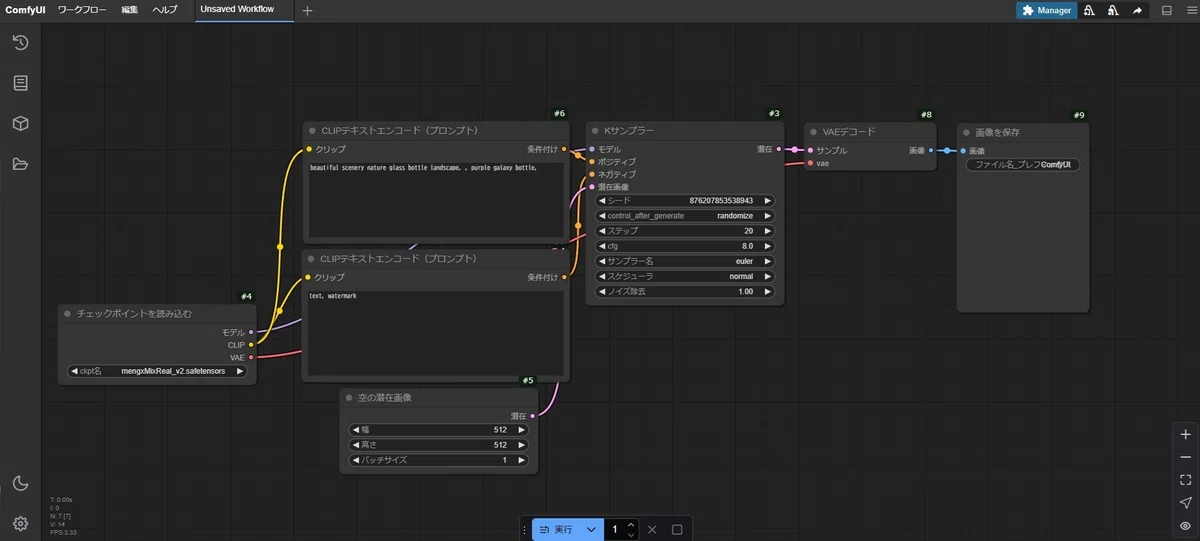
Task: Open the settings gear icon
Action: tap(20, 523)
